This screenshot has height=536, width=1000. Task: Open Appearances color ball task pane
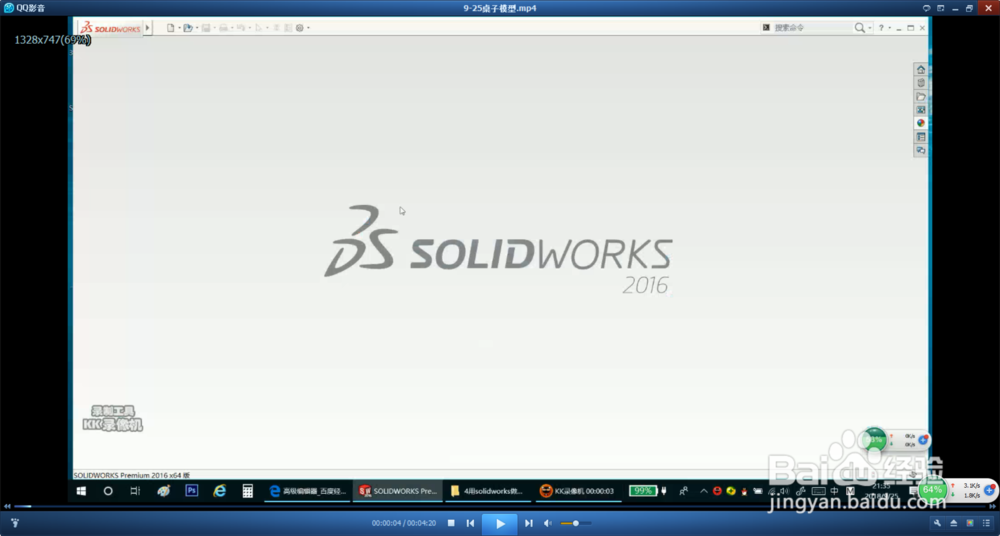[x=920, y=123]
